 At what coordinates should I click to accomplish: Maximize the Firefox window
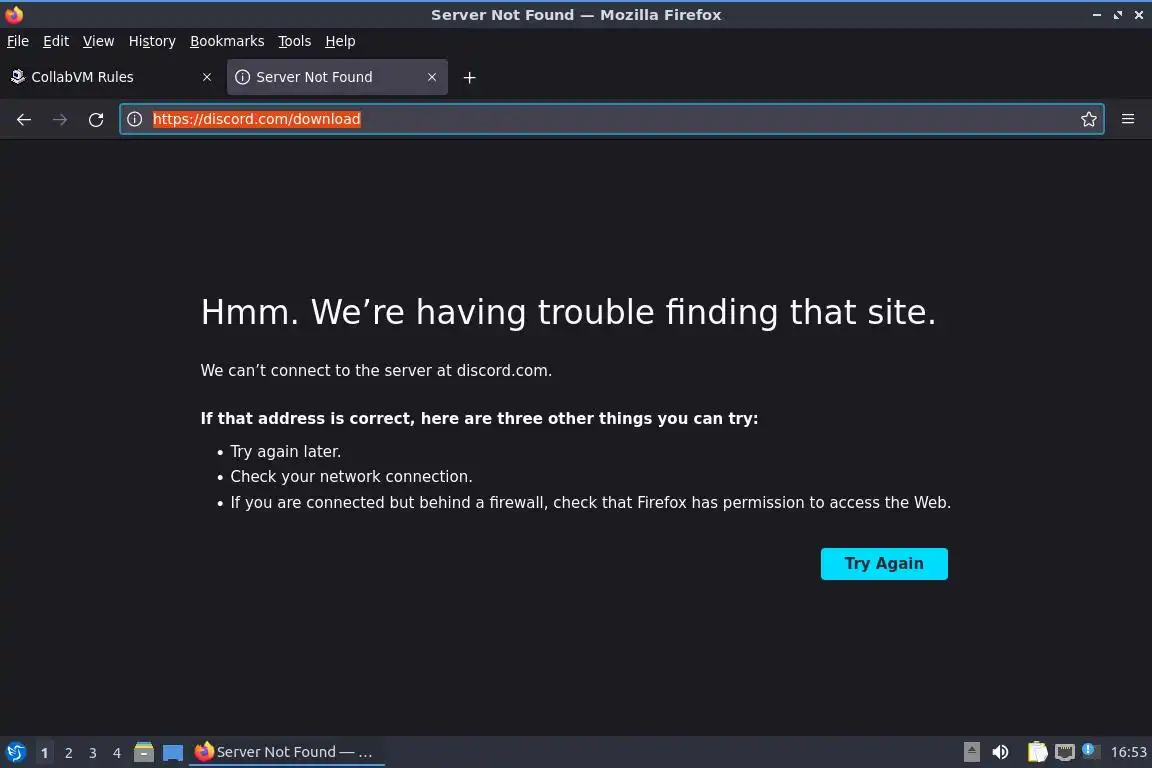[1117, 15]
